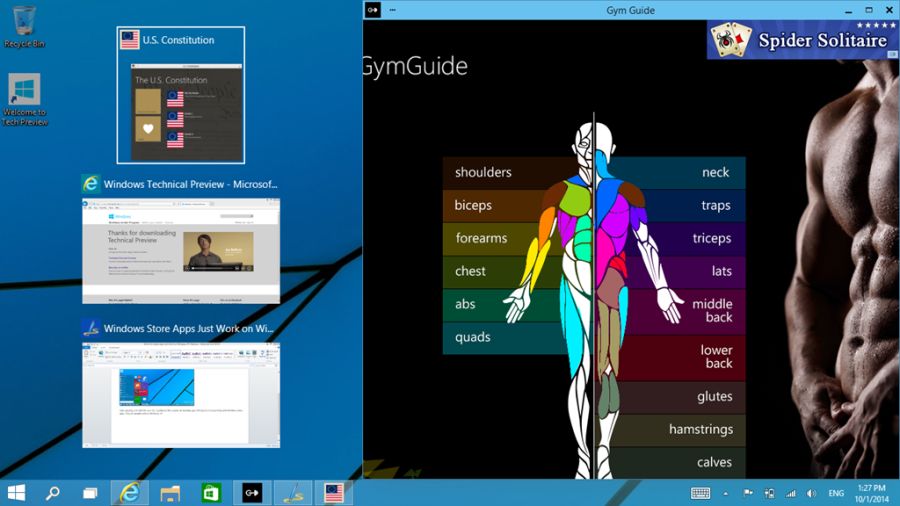Open the volume speaker tray icon

[x=812, y=493]
